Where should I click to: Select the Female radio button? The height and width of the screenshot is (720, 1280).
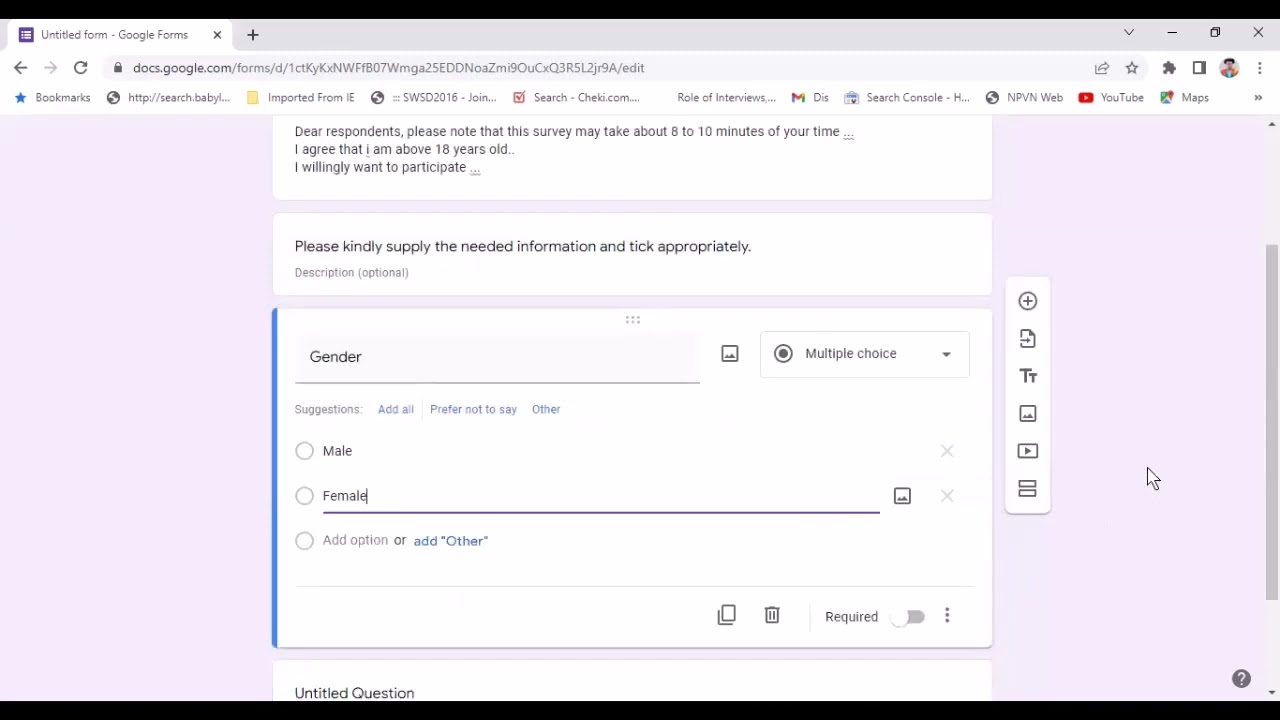point(305,496)
